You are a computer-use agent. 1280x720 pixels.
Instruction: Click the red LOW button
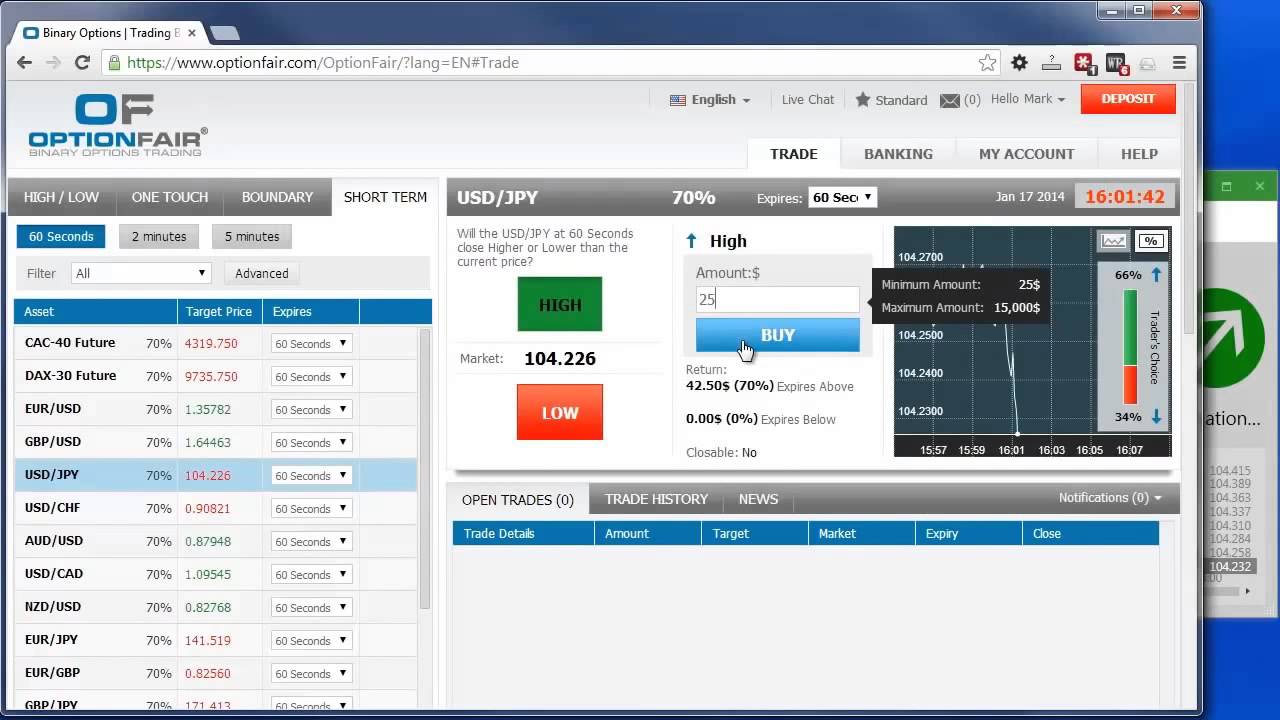coord(560,412)
